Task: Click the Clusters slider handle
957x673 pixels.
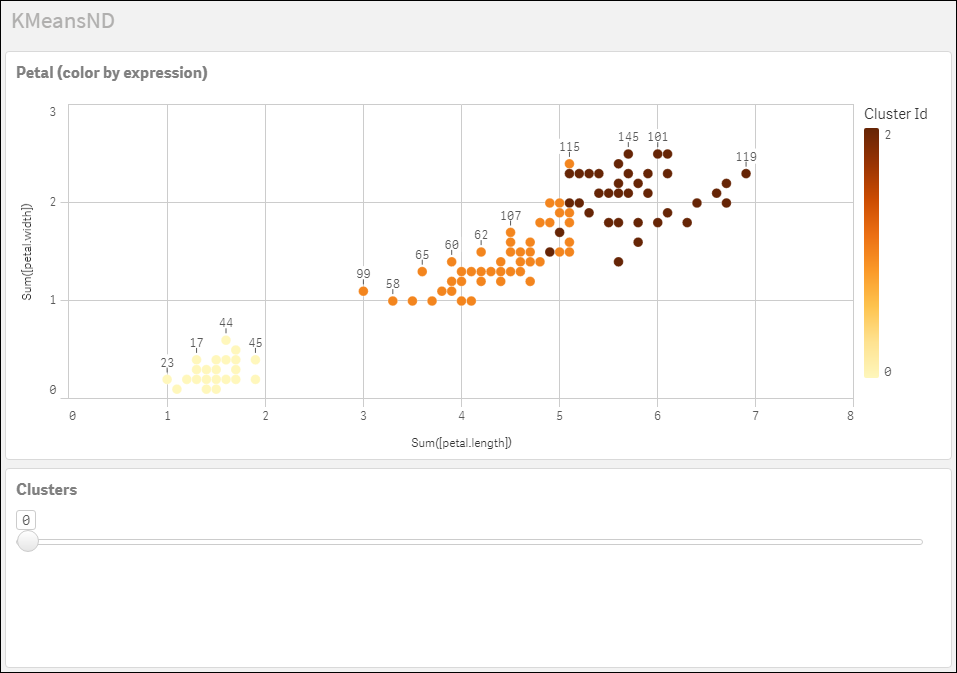Action: pyautogui.click(x=28, y=541)
